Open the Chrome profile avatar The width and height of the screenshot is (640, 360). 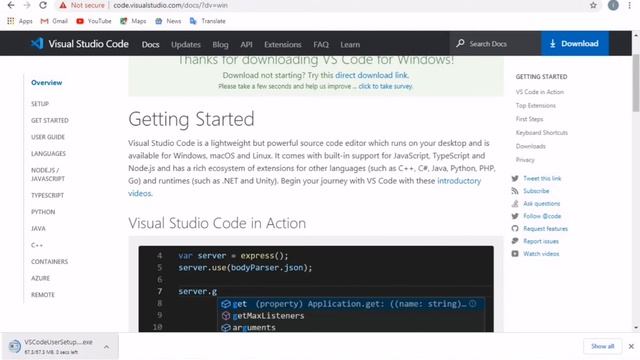point(613,5)
